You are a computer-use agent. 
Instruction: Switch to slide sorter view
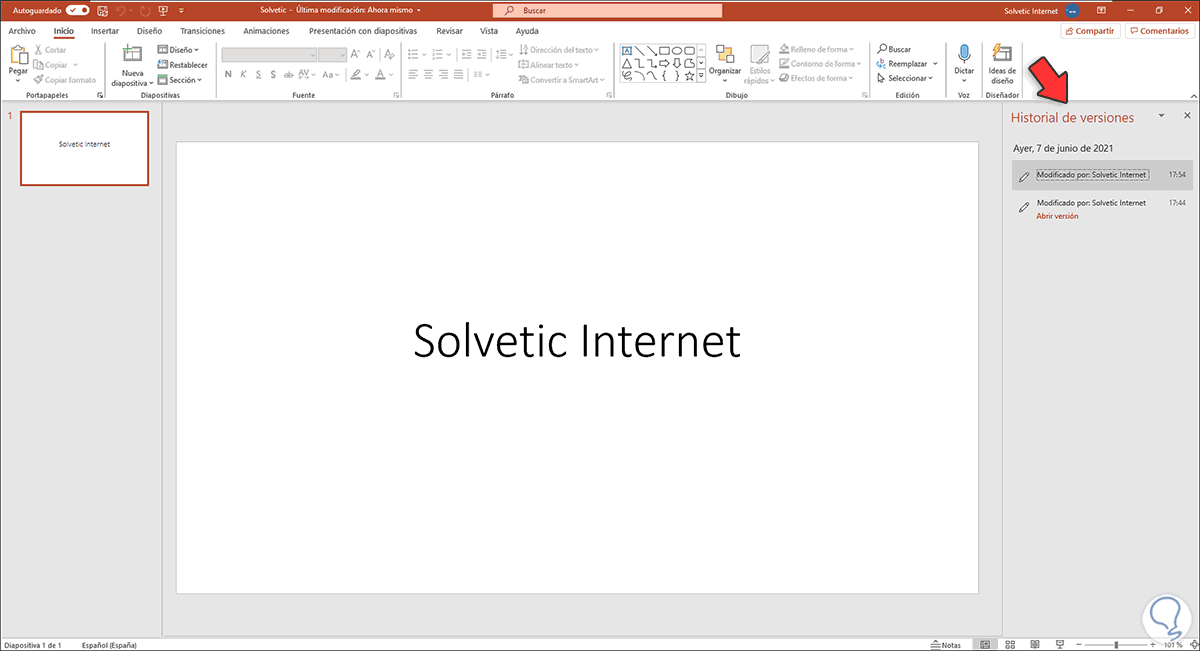[x=1008, y=645]
